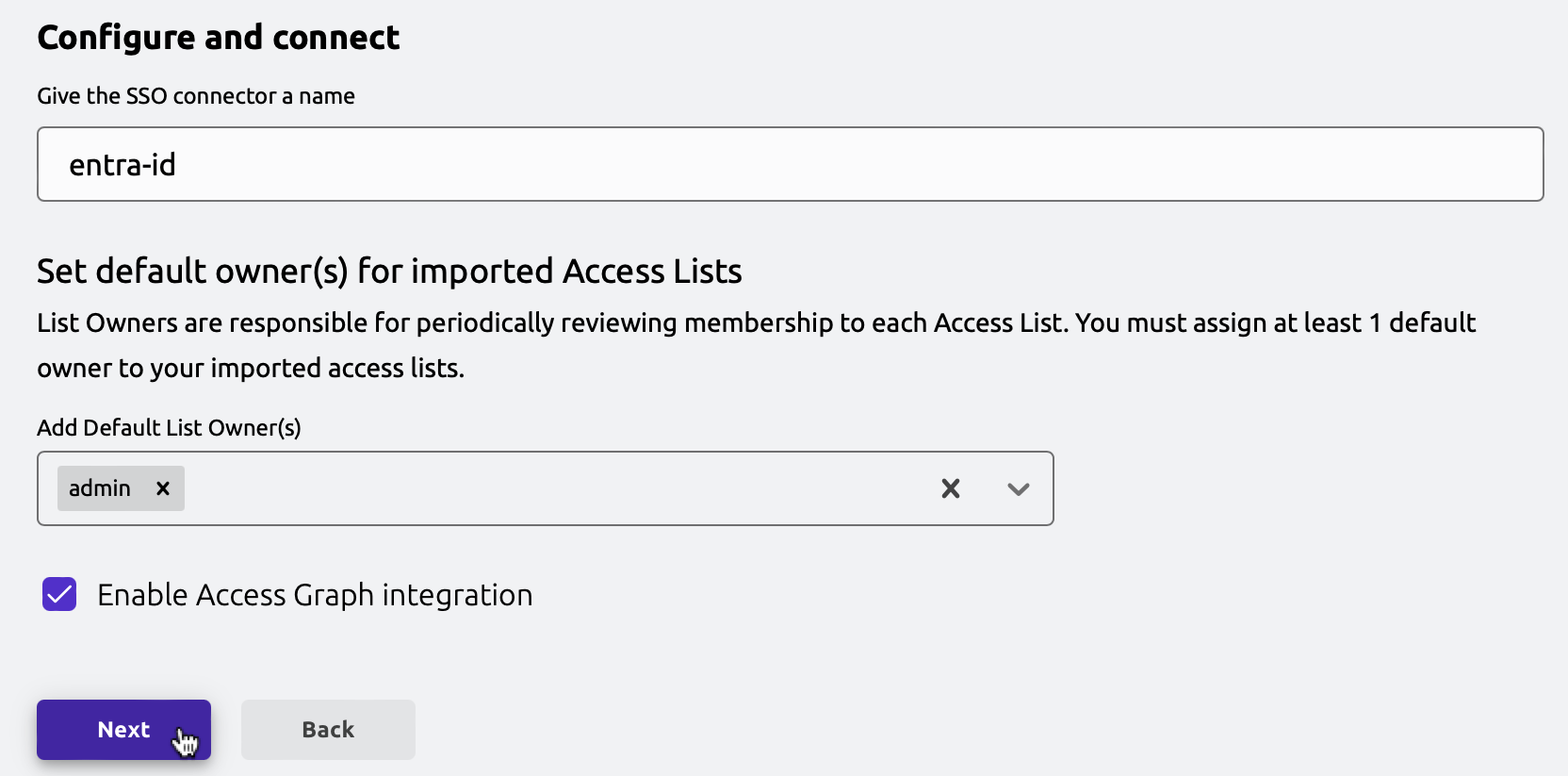
Task: Disable Access Graph integration checkbox
Action: pos(59,595)
